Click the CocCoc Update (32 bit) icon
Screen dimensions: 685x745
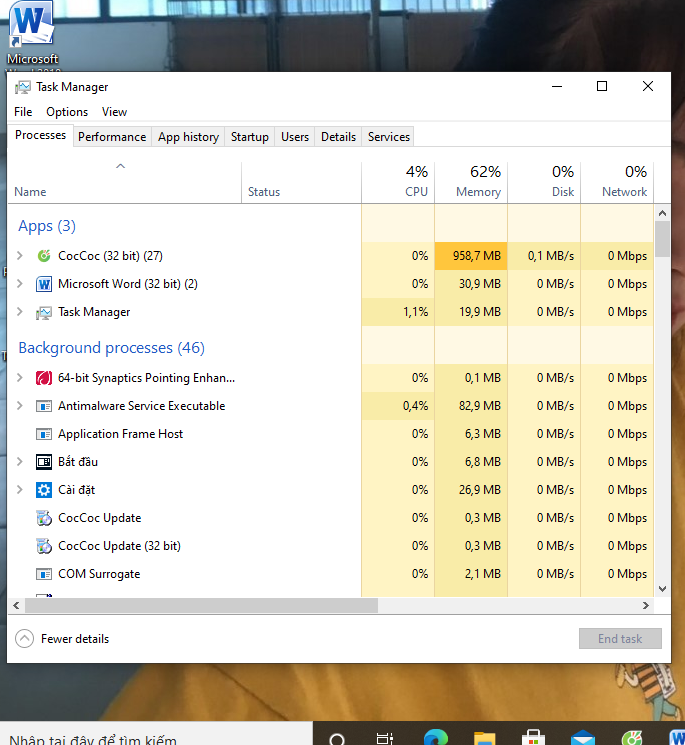click(x=44, y=546)
